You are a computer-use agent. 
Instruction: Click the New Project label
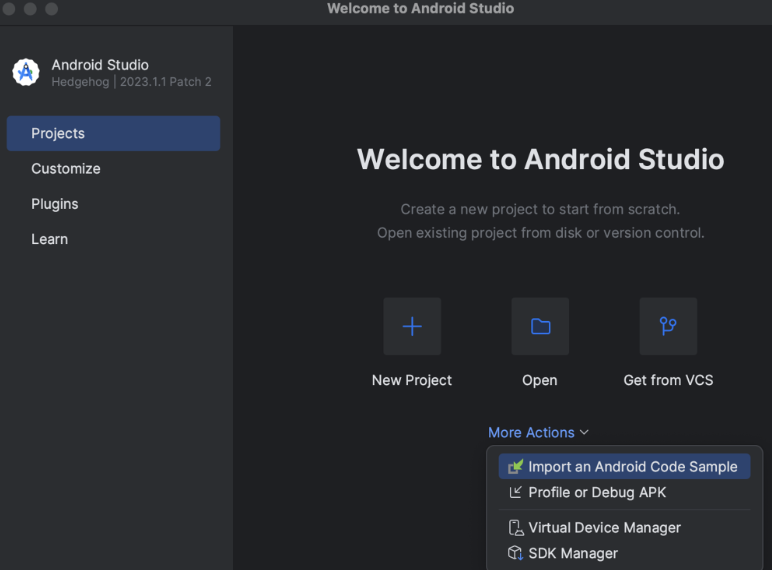click(x=412, y=380)
